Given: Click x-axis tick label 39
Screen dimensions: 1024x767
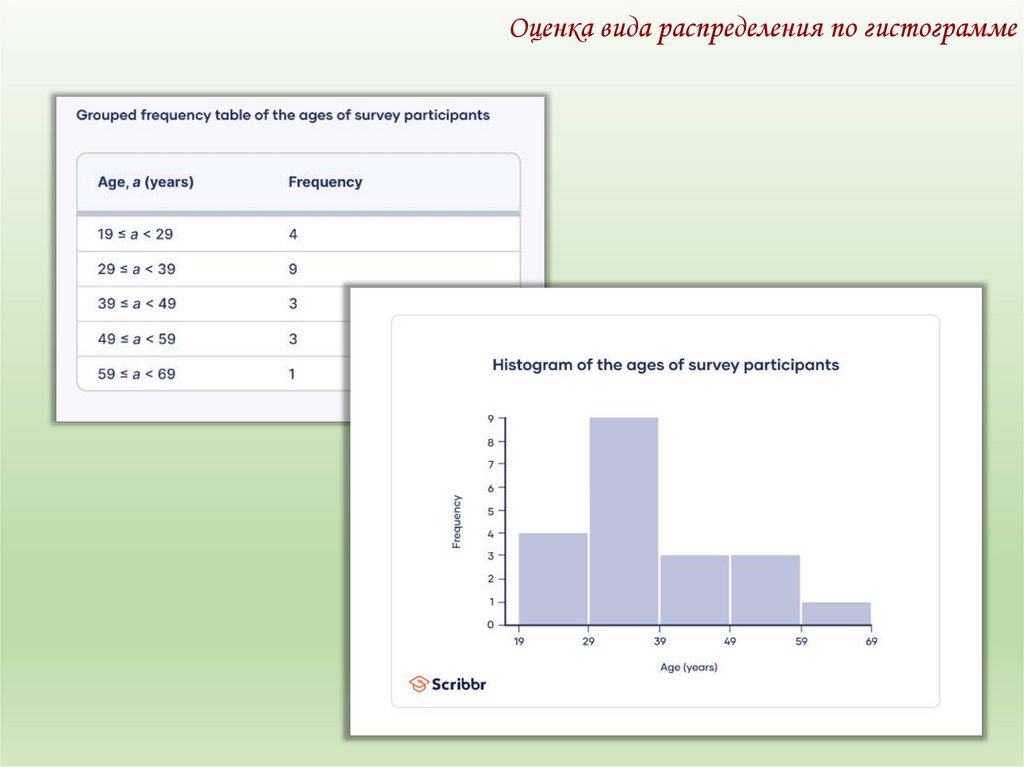Looking at the screenshot, I should pyautogui.click(x=660, y=642).
